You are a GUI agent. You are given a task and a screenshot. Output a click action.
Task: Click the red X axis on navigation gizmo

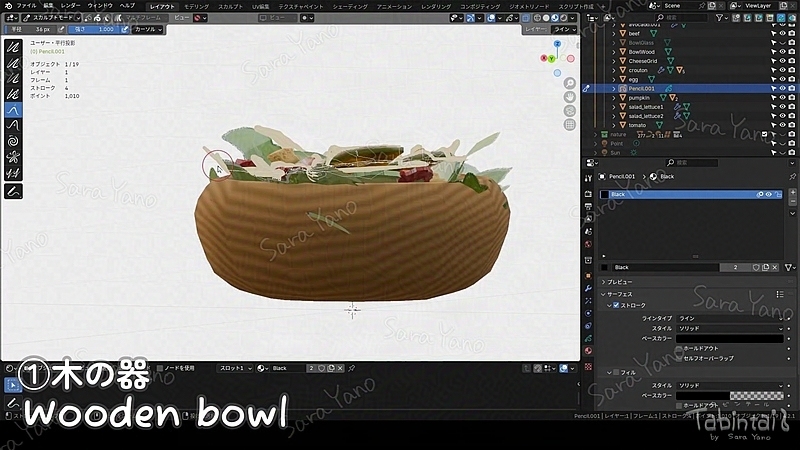(x=544, y=58)
